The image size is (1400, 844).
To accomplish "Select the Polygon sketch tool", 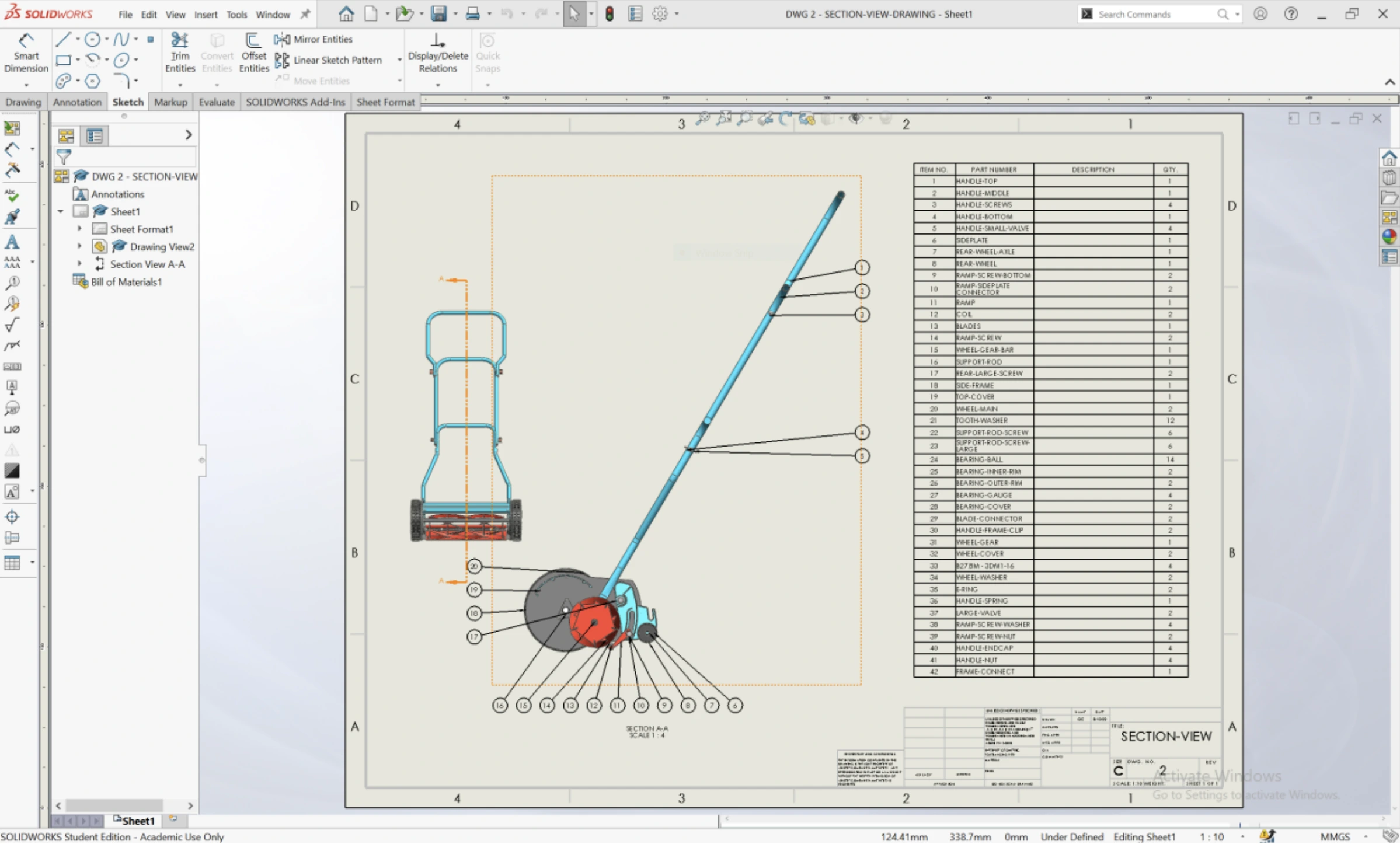I will tap(92, 81).
